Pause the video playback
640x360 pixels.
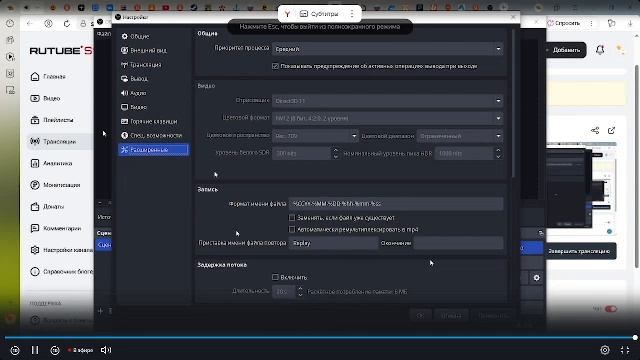coord(35,350)
